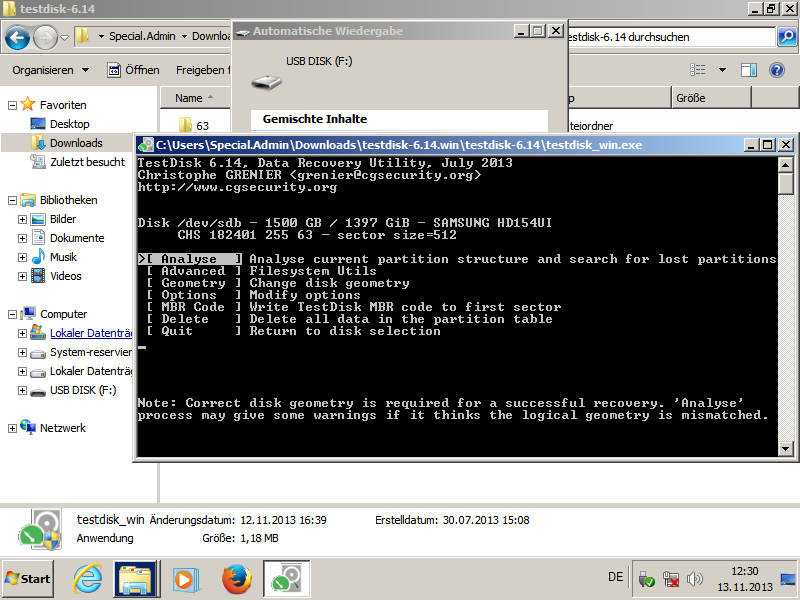Click the Videos filmstrip icon

[38, 276]
